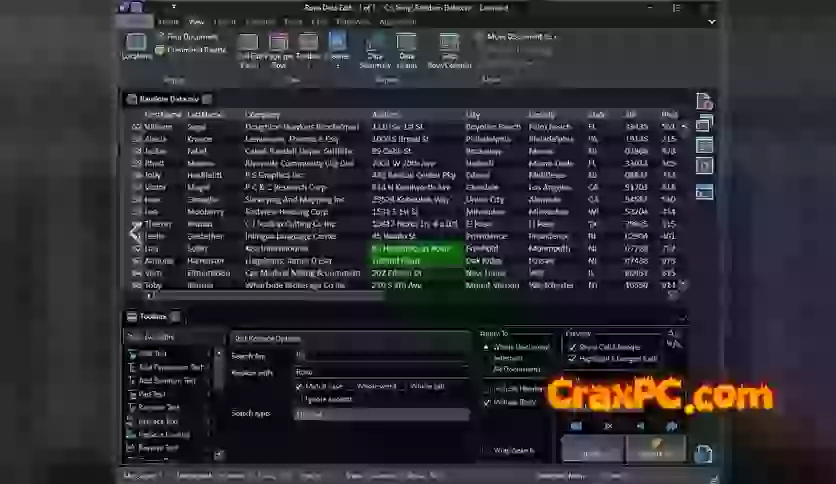The width and height of the screenshot is (836, 484).
Task: Click the Locations icon in the ribbon
Action: click(136, 47)
